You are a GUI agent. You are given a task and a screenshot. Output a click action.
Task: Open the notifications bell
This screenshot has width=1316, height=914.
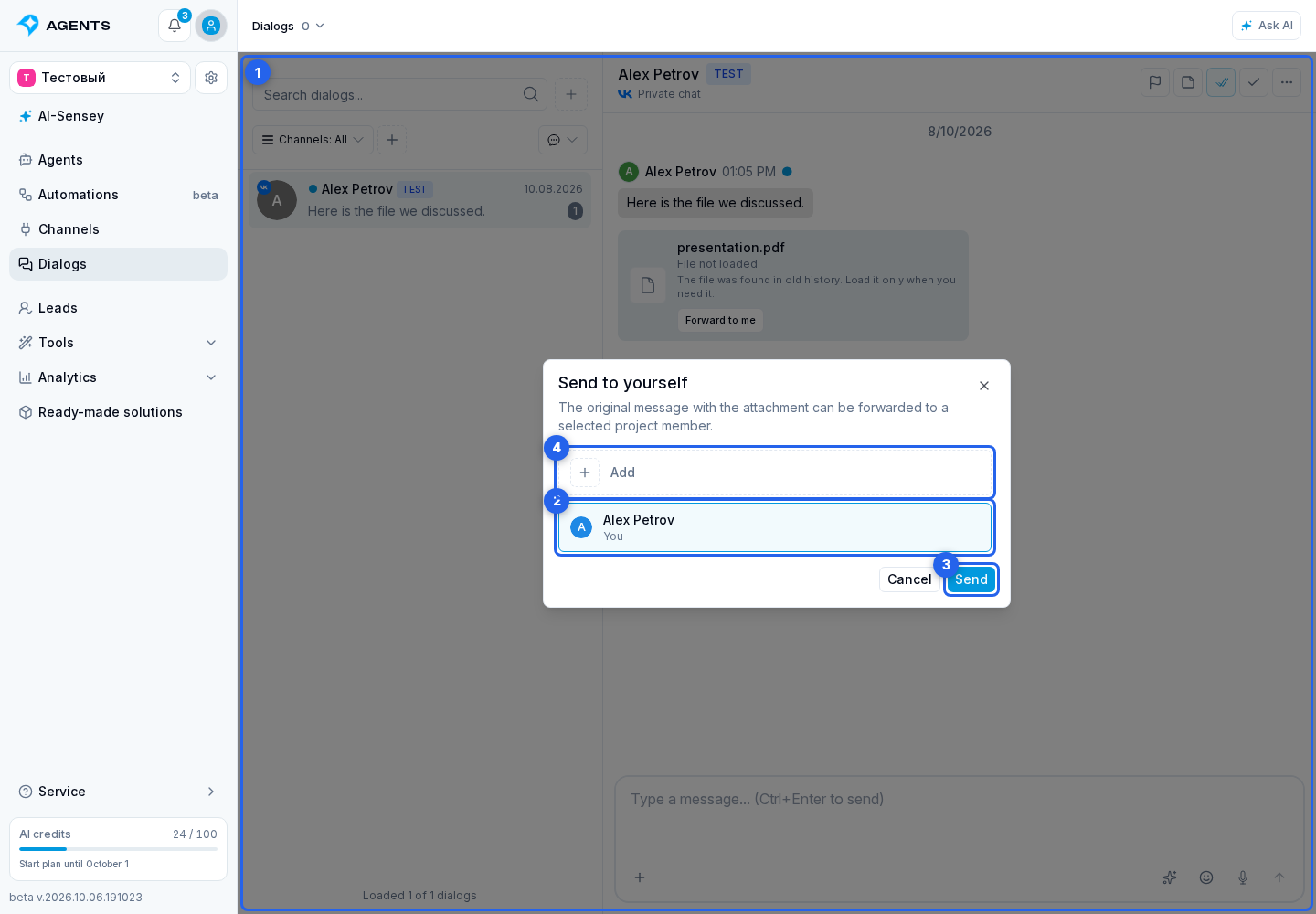175,26
